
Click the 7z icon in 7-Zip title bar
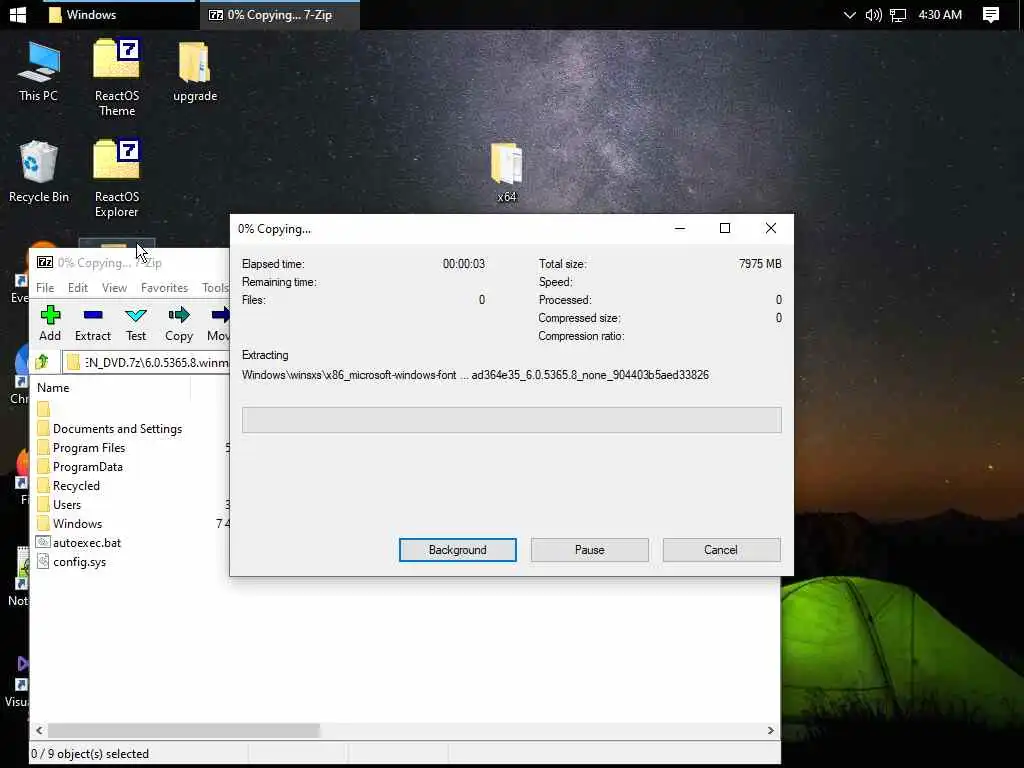click(45, 263)
